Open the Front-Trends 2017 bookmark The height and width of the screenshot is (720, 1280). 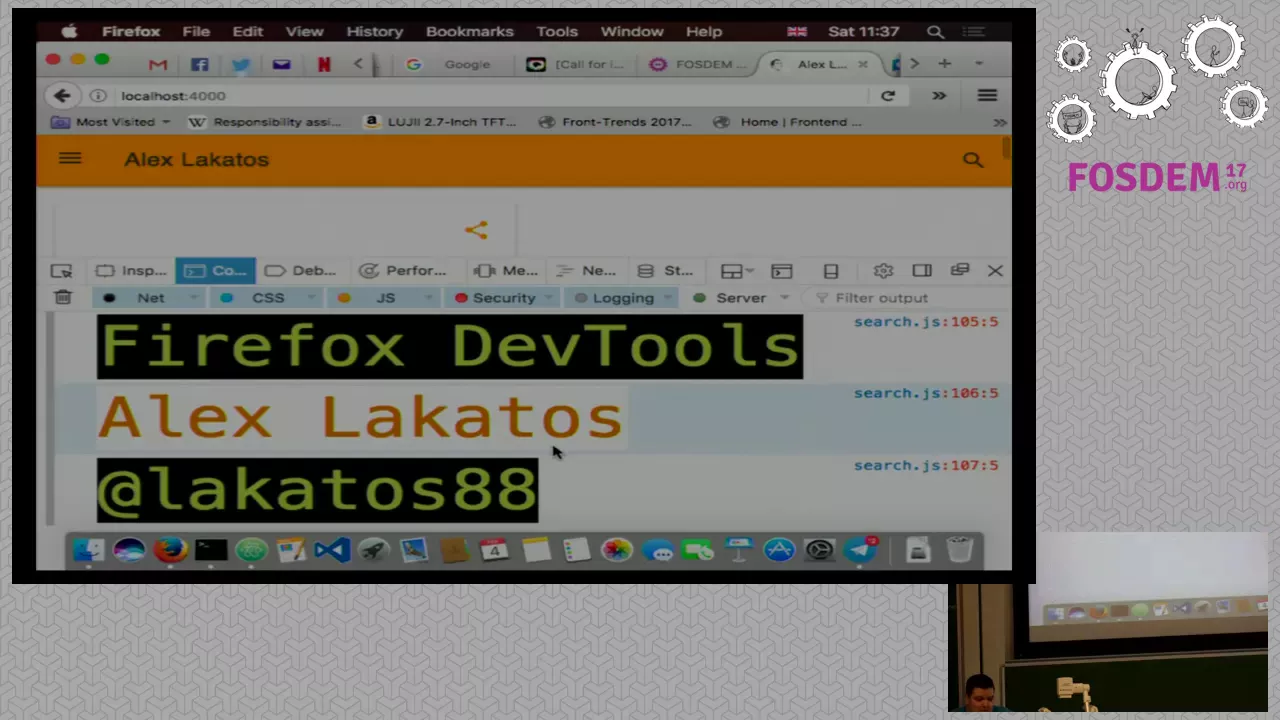[x=615, y=122]
